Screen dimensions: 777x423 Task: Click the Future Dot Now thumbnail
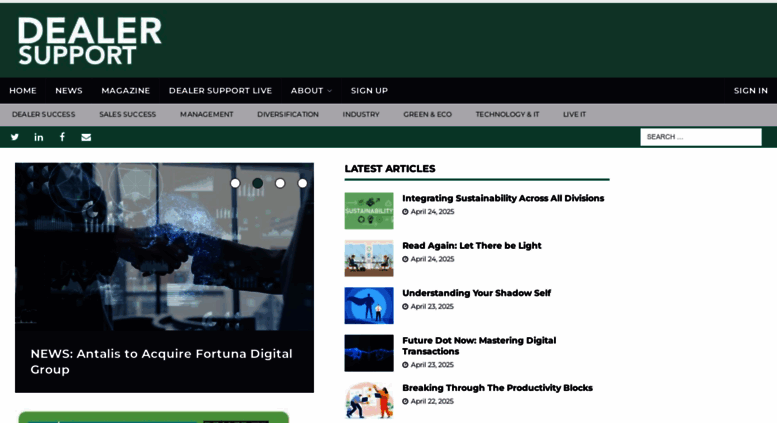369,353
